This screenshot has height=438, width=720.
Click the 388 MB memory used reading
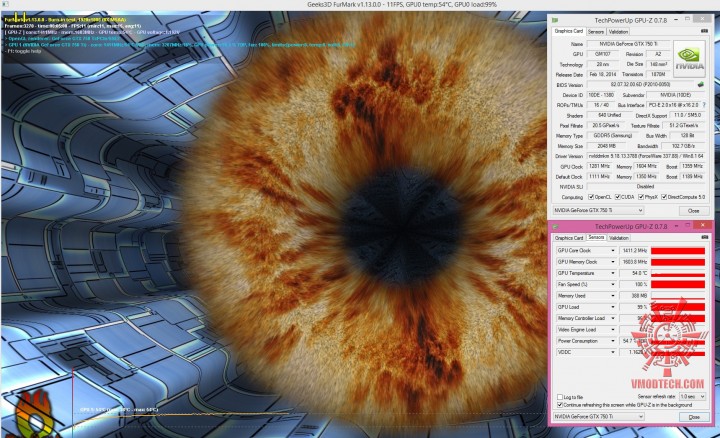pyautogui.click(x=634, y=296)
